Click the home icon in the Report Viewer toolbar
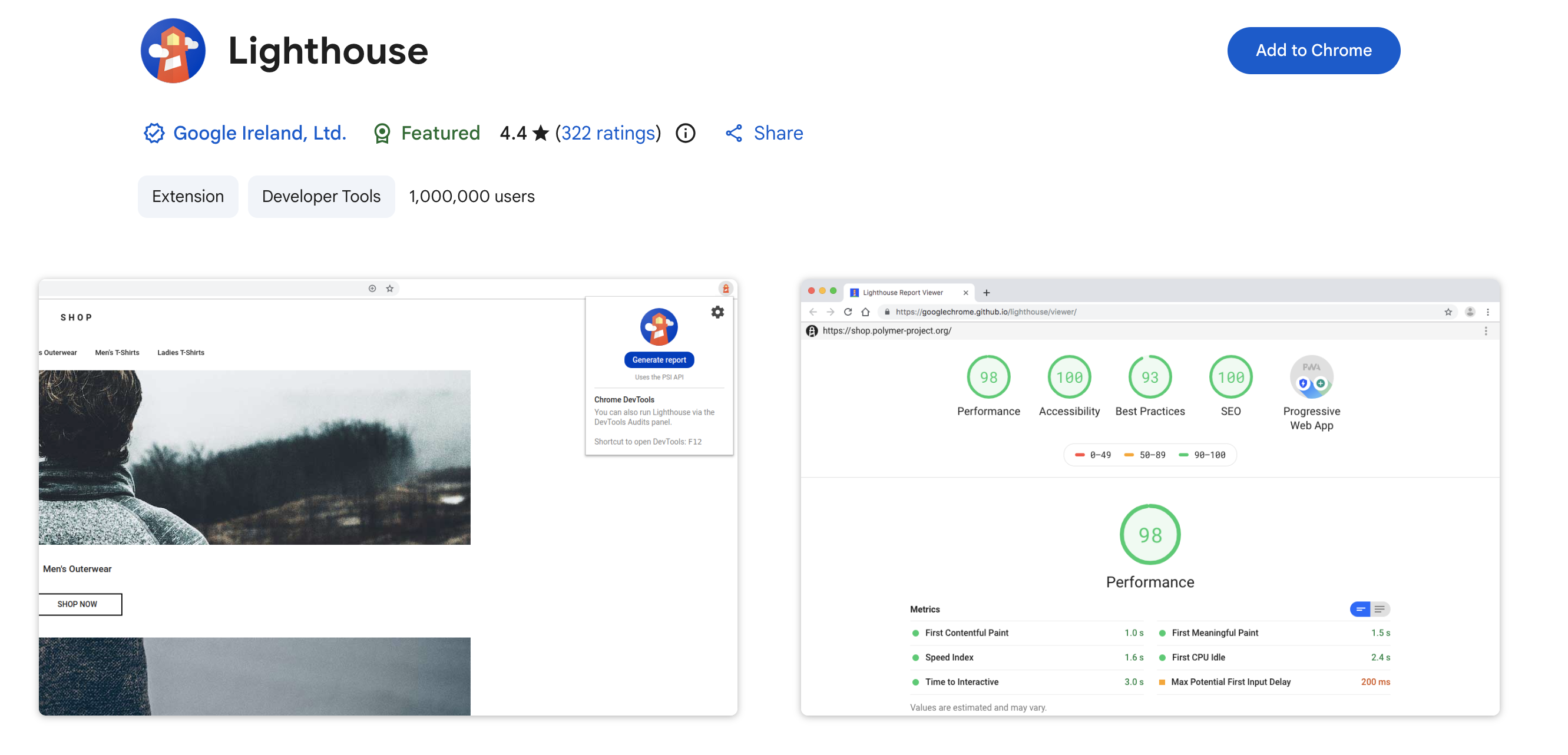 865,312
